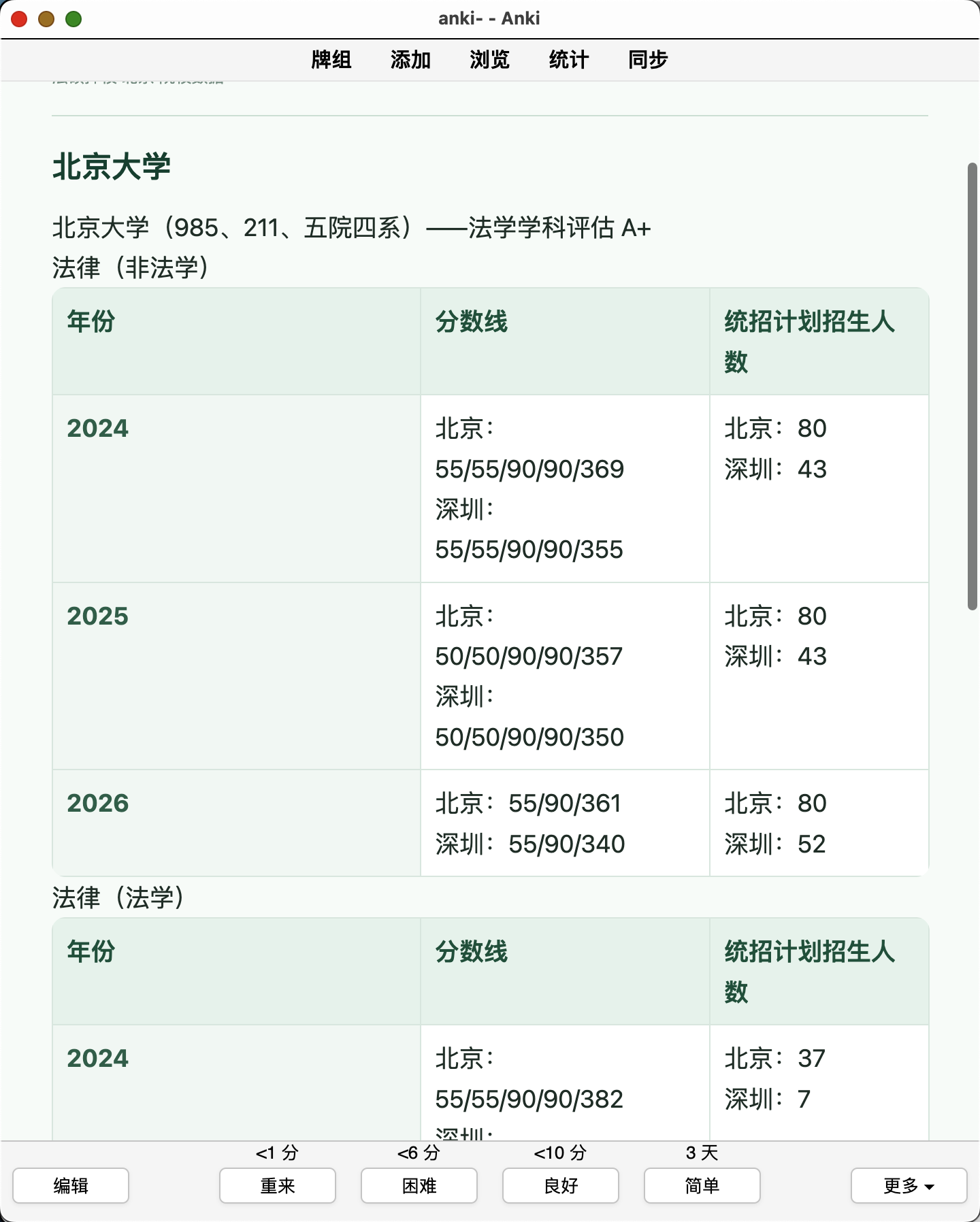The height and width of the screenshot is (1222, 980).
Task: Click the vertical scrollbar thumb
Action: coord(973,386)
